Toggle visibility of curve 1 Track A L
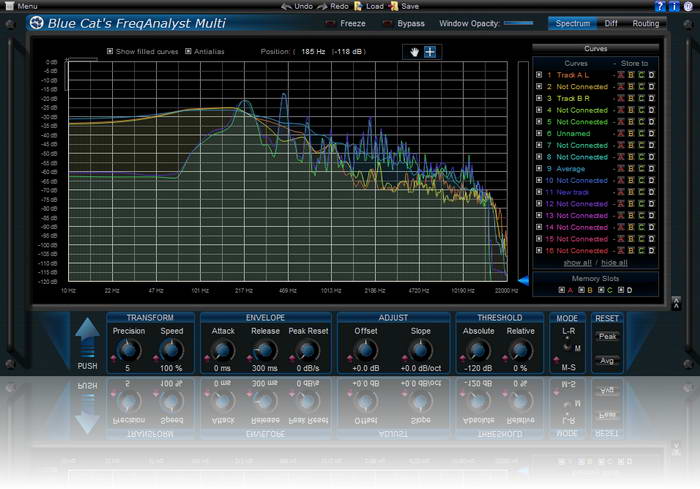700x489 pixels. coord(539,75)
